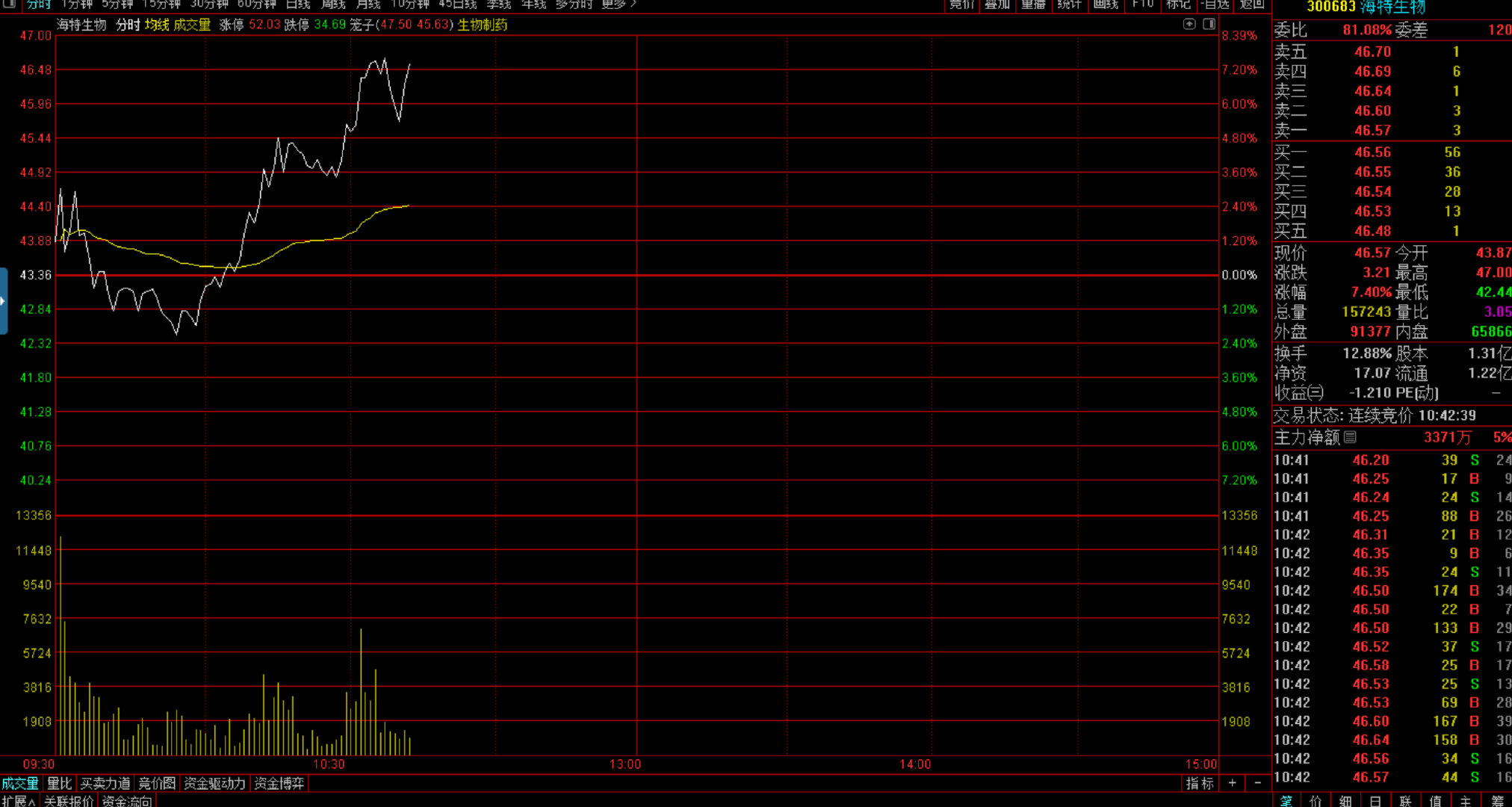1512x807 pixels.
Task: Click the 生物制药 sector link
Action: (483, 25)
